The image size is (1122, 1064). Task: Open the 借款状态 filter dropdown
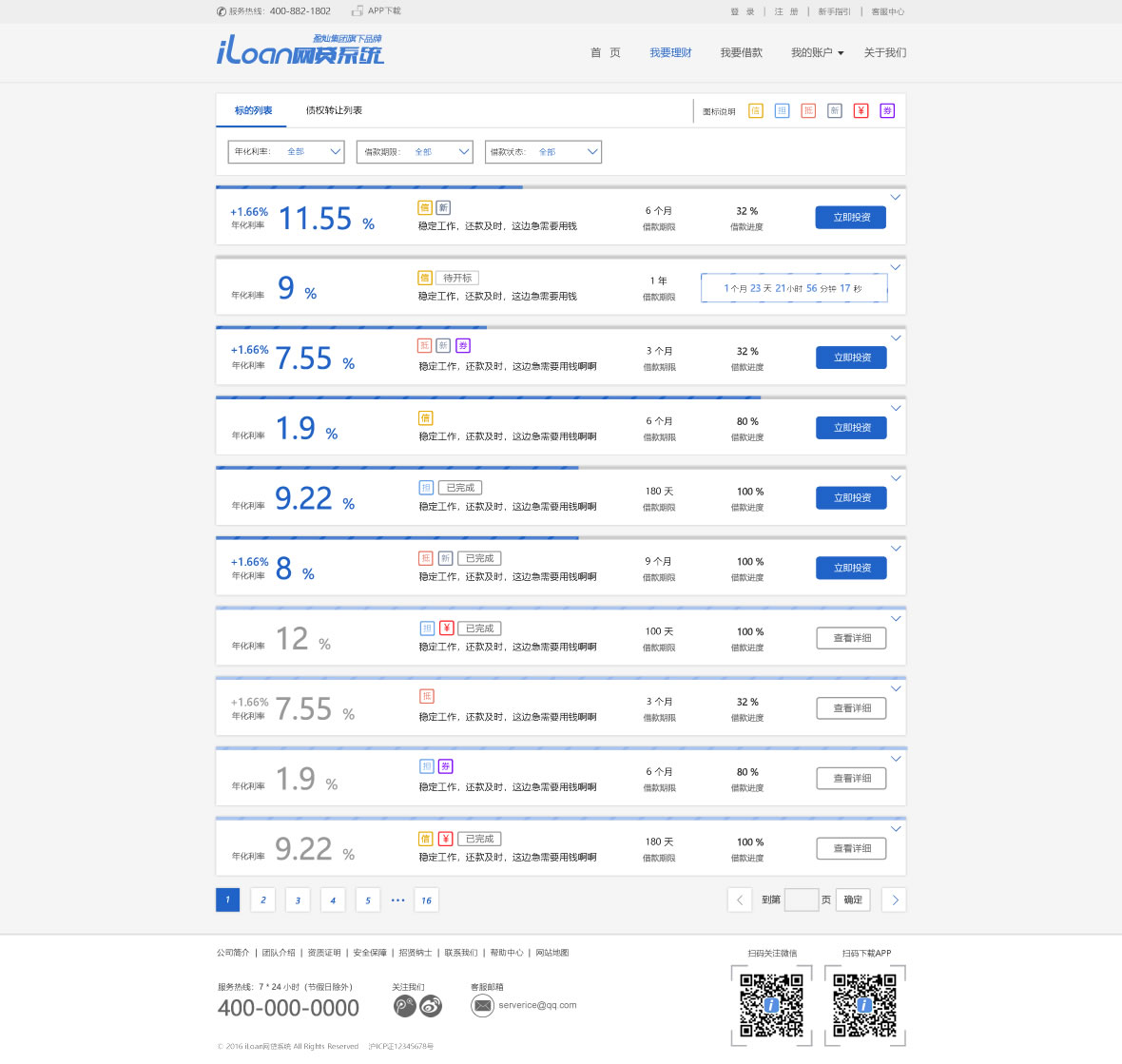coord(543,152)
